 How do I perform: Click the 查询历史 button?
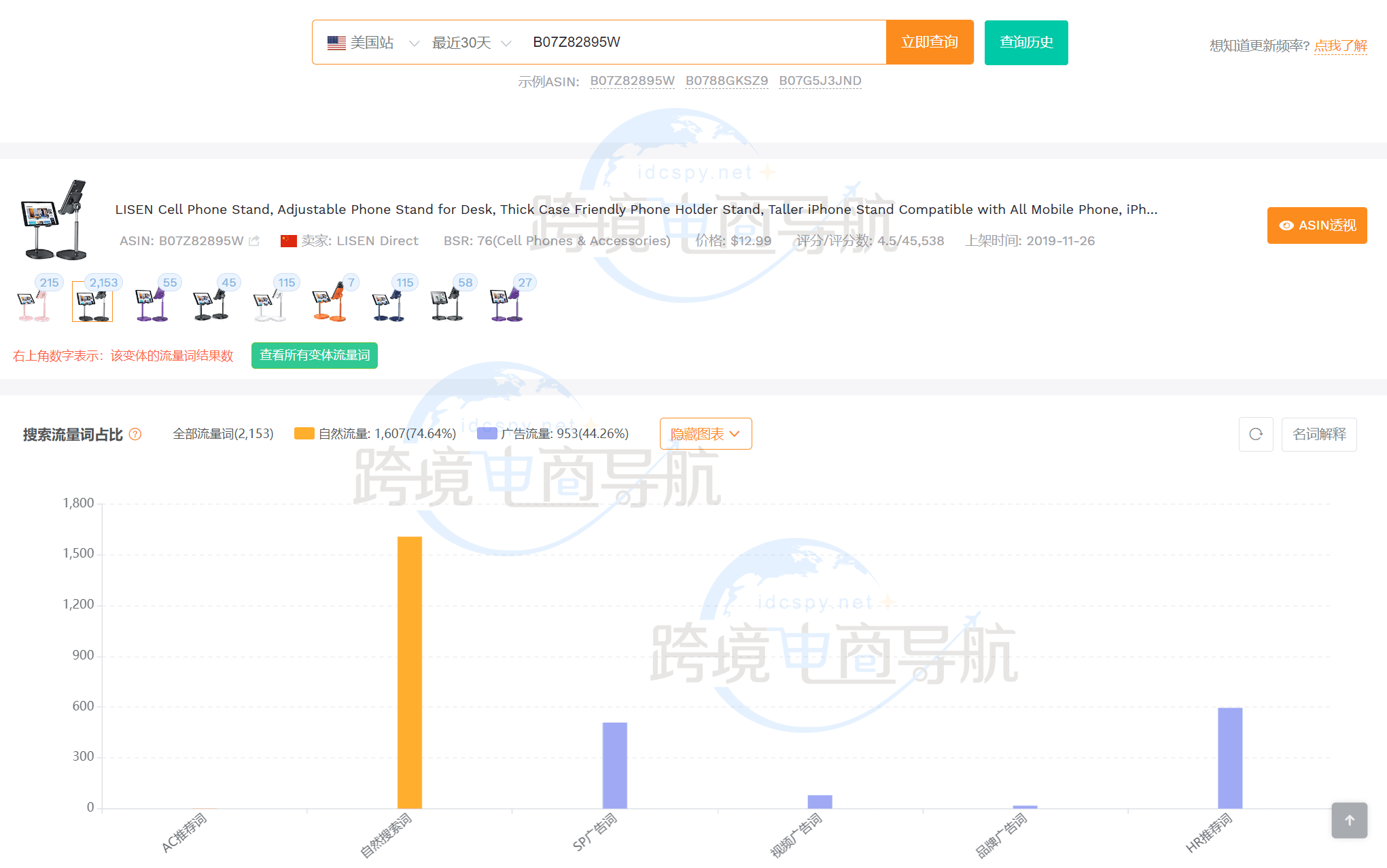pos(1025,43)
